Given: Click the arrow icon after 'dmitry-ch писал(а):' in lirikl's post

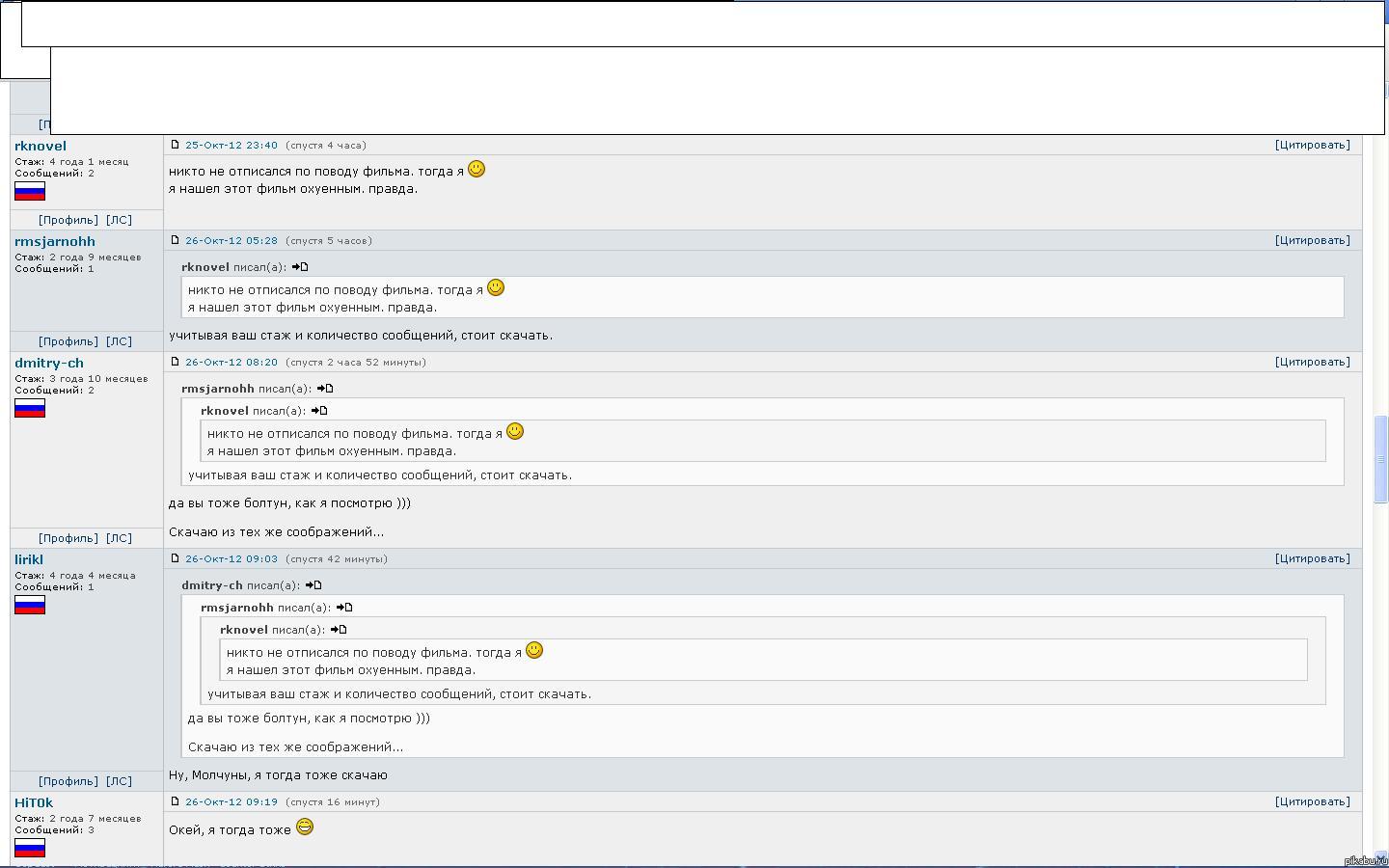Looking at the screenshot, I should pos(313,585).
